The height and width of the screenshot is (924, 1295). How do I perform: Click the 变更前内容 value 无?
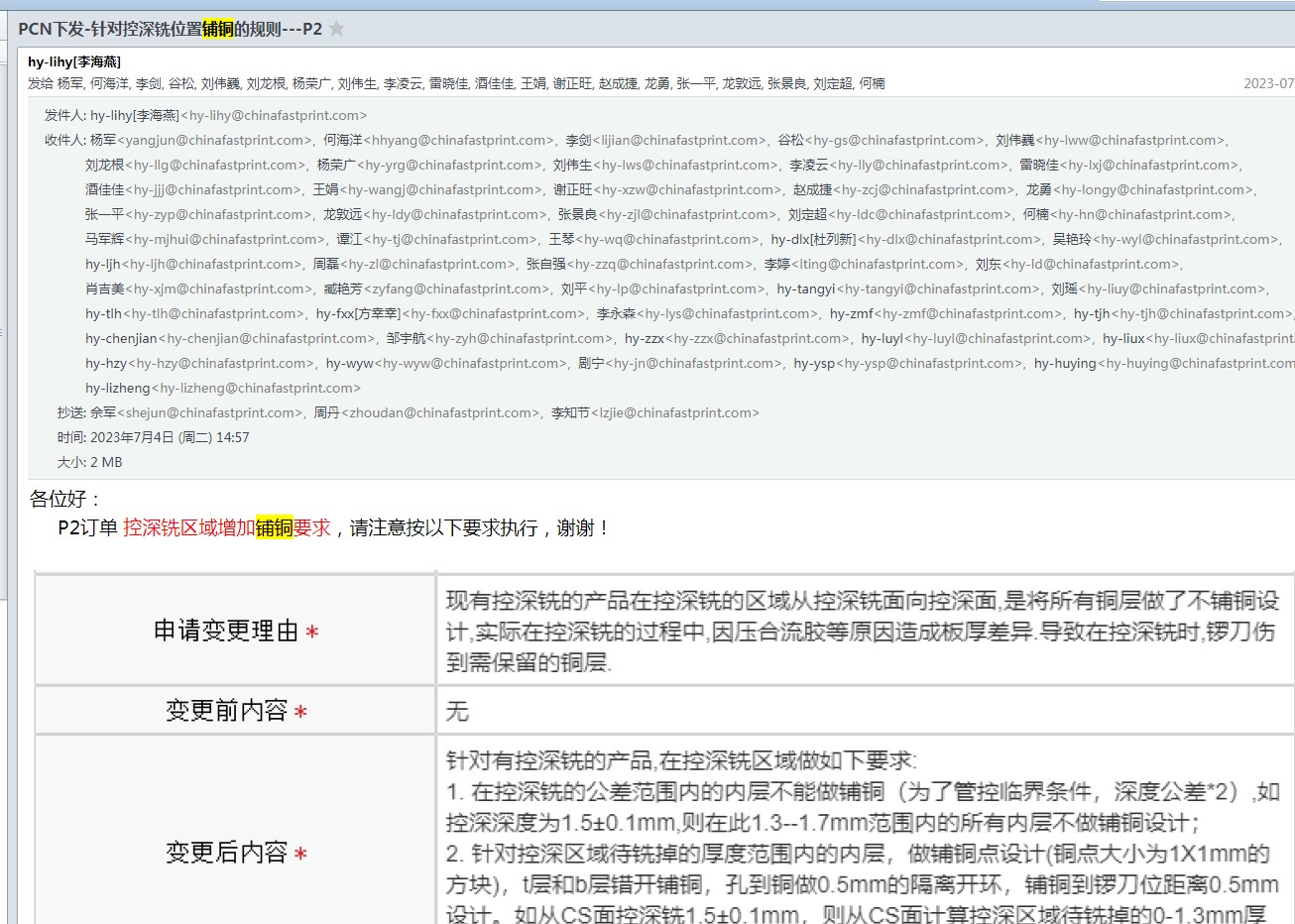pyautogui.click(x=457, y=711)
